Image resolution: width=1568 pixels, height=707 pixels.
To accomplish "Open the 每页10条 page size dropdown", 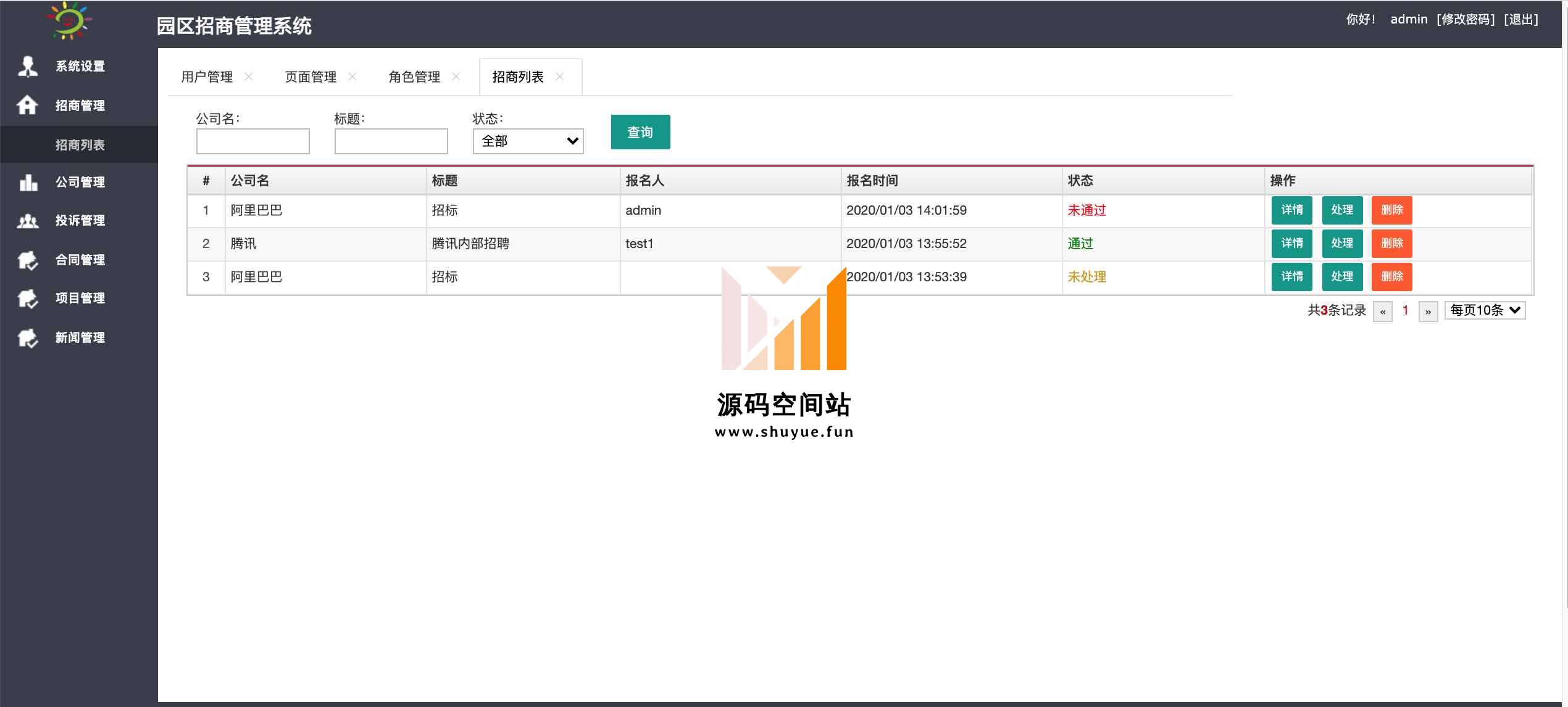I will (1485, 310).
